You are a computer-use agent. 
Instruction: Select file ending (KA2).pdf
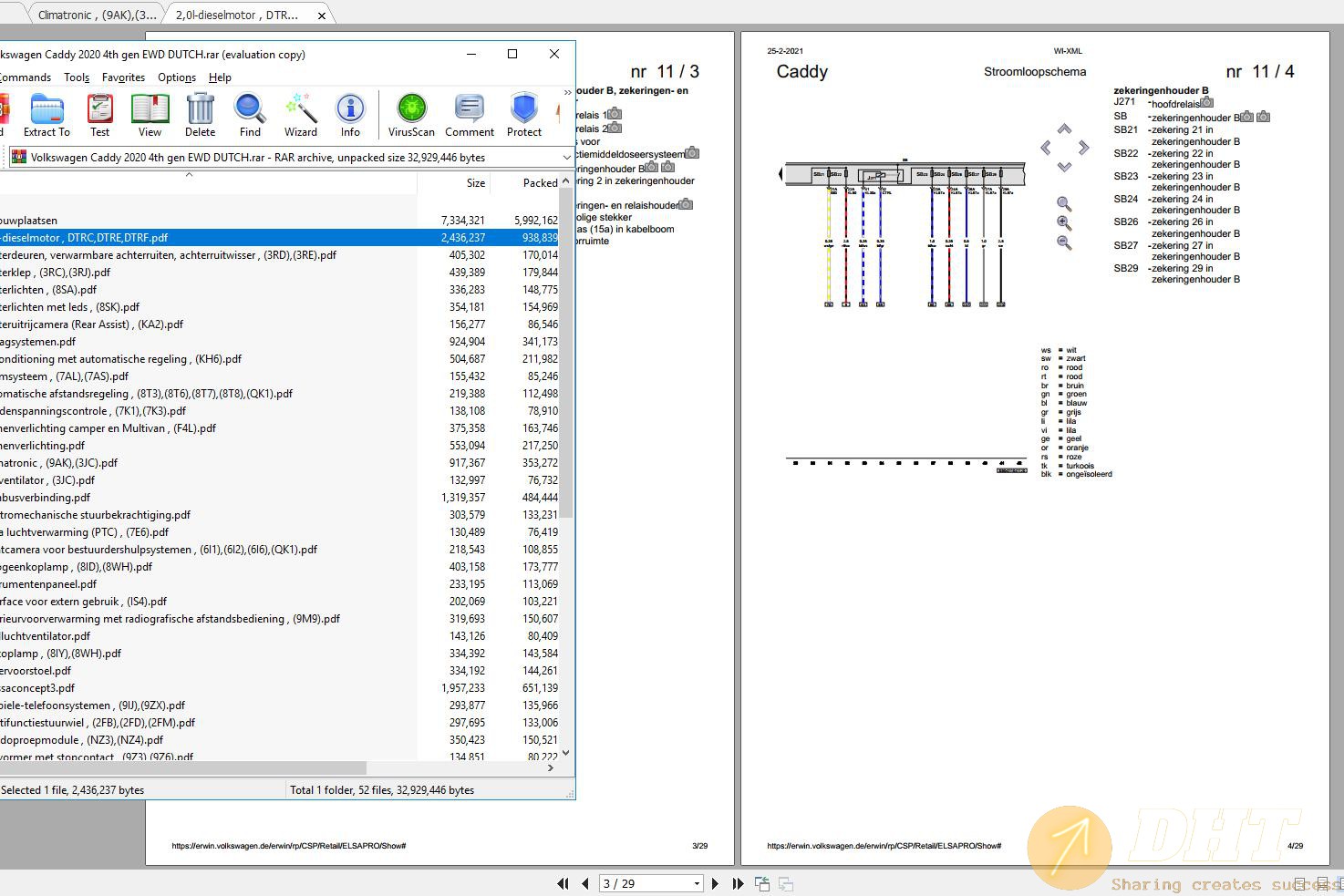pyautogui.click(x=279, y=324)
